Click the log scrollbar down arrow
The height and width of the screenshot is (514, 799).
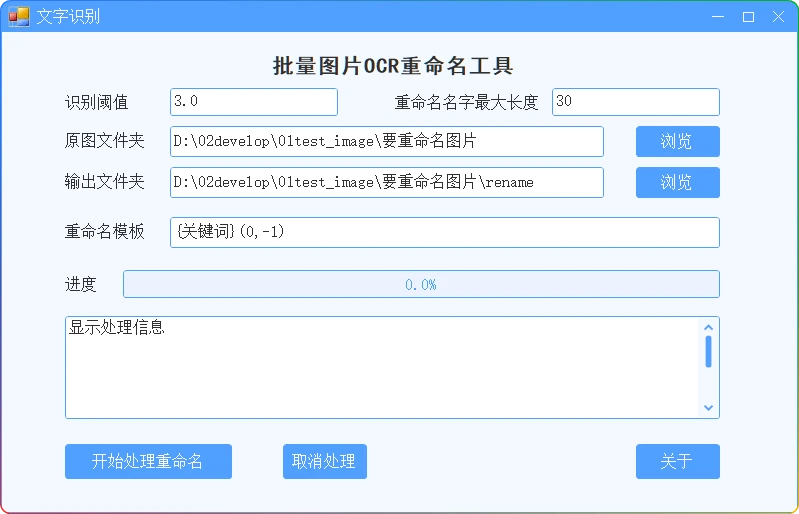708,408
